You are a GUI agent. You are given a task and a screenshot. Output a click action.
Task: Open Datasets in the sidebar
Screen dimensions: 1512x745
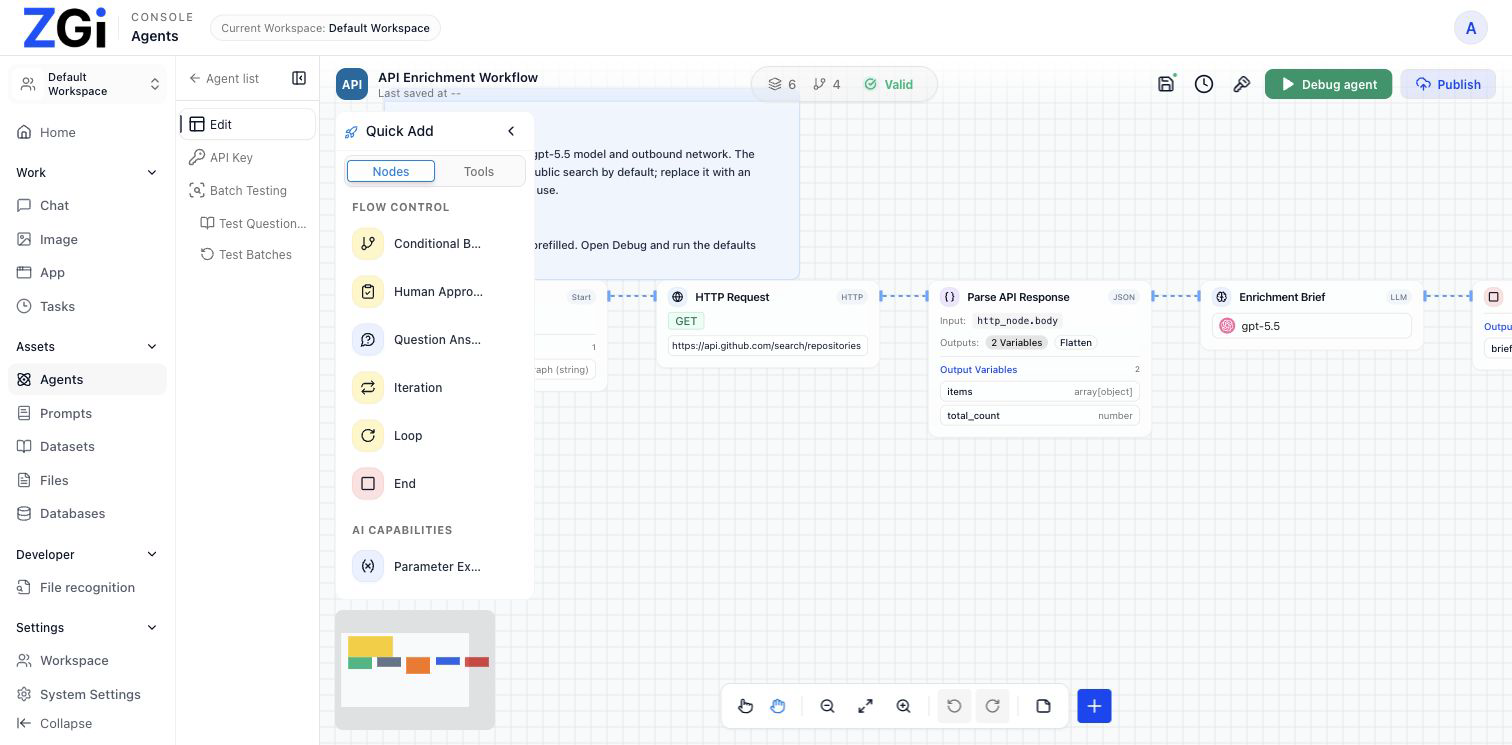pos(88,446)
